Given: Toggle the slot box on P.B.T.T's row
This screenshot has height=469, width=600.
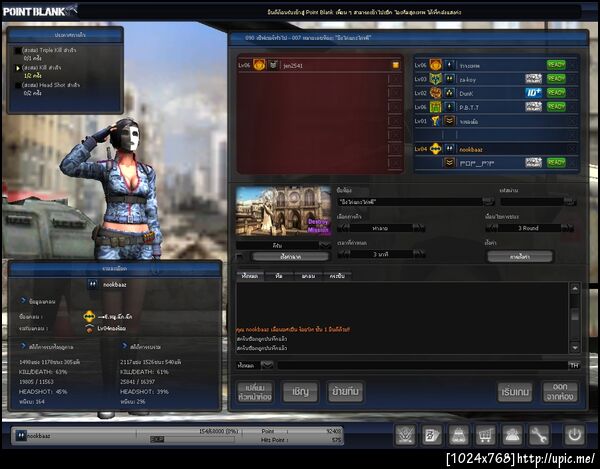Looking at the screenshot, I should [x=572, y=107].
